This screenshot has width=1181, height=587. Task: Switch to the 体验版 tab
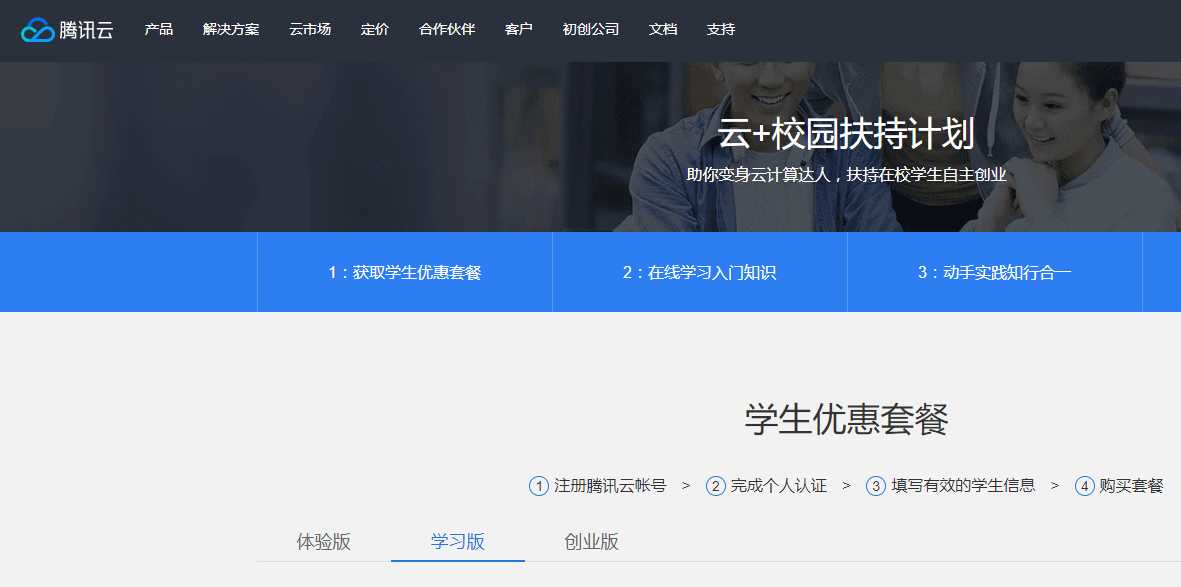[324, 542]
